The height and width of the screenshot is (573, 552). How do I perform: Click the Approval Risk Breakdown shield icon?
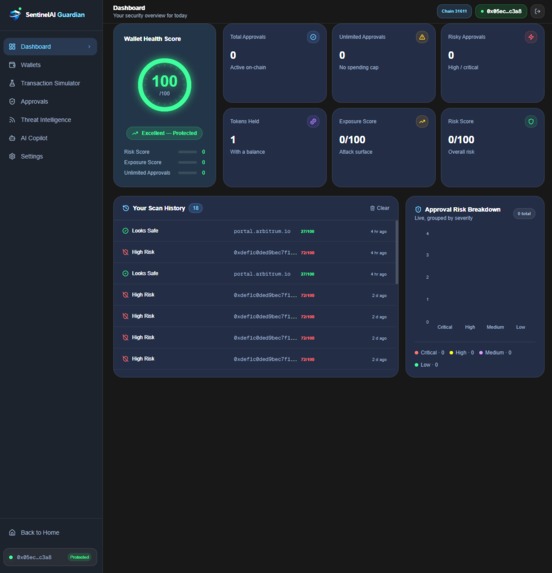tap(418, 209)
